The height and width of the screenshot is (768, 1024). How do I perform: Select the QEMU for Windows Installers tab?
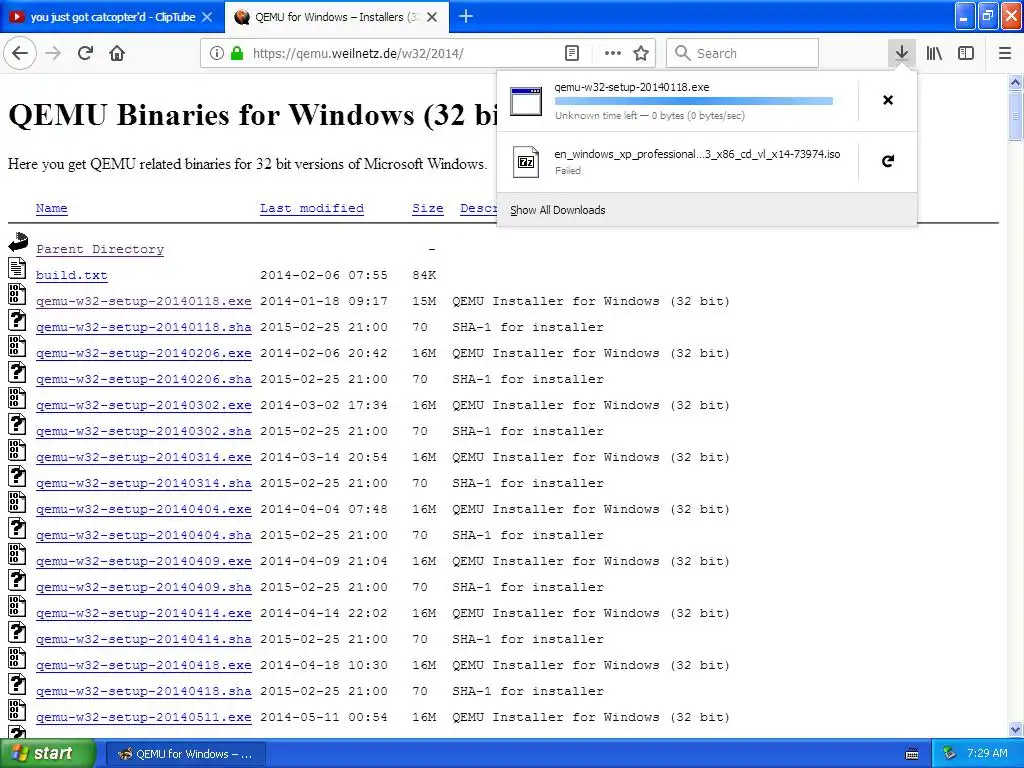tap(336, 17)
